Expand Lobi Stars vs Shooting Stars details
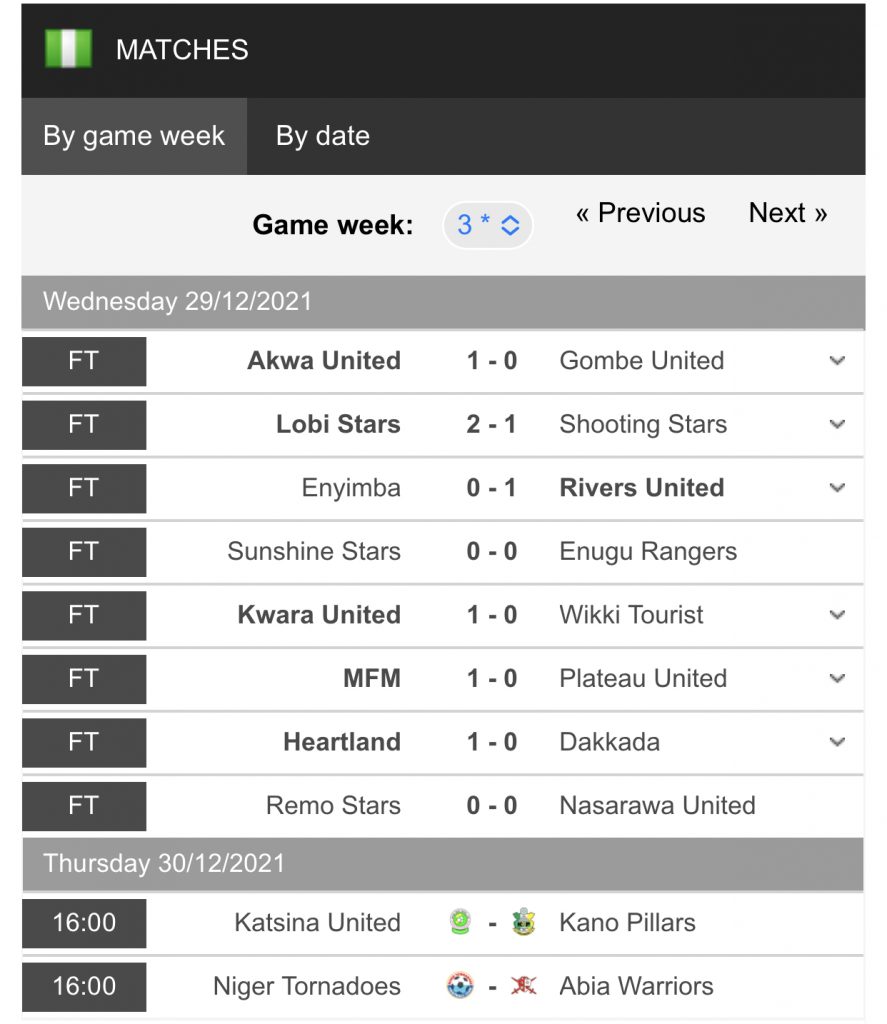Viewport: 887px width, 1024px height. 837,424
